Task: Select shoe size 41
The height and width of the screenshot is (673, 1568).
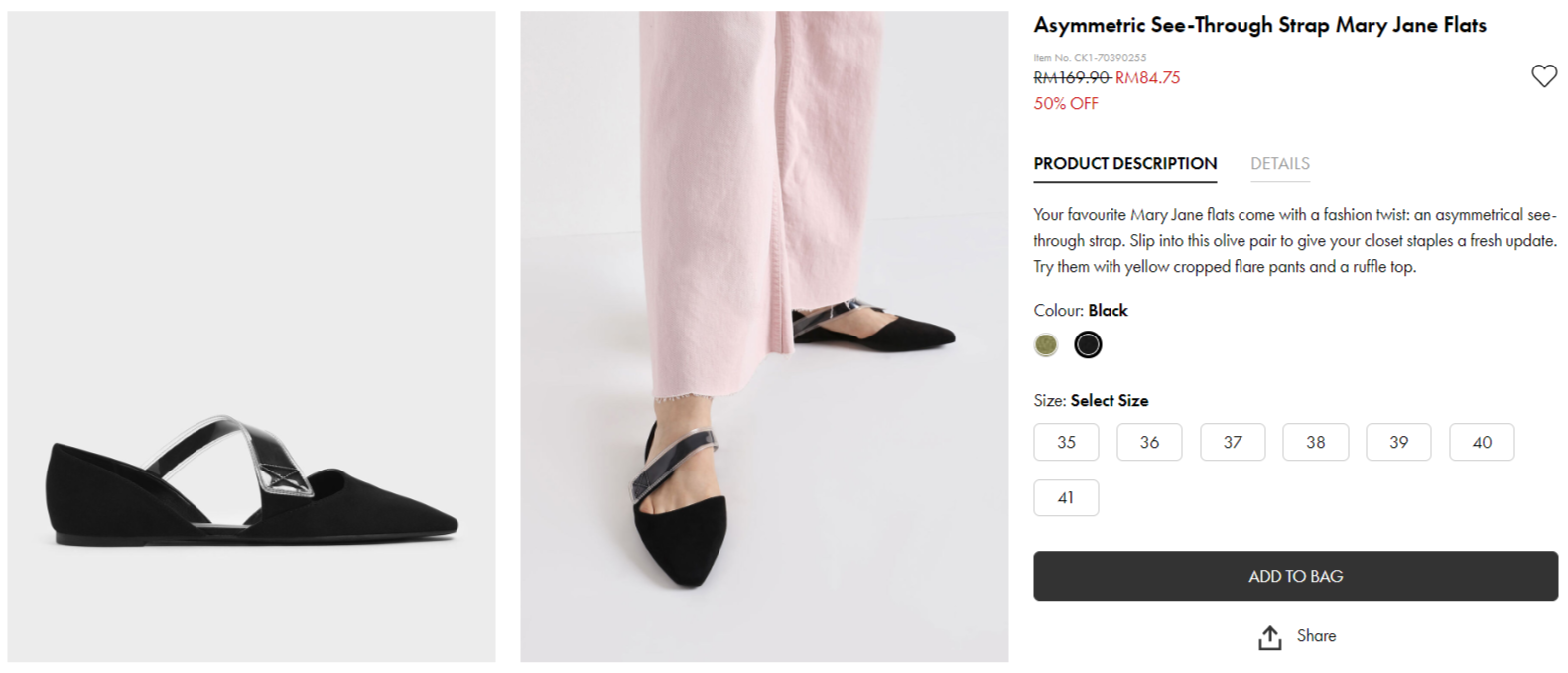Action: (x=1066, y=498)
